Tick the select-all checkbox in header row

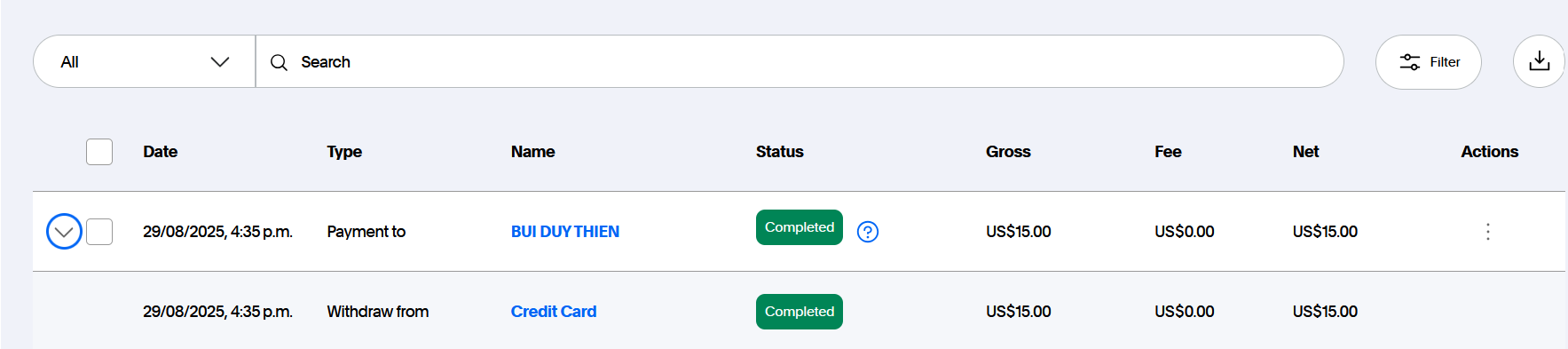tap(99, 152)
